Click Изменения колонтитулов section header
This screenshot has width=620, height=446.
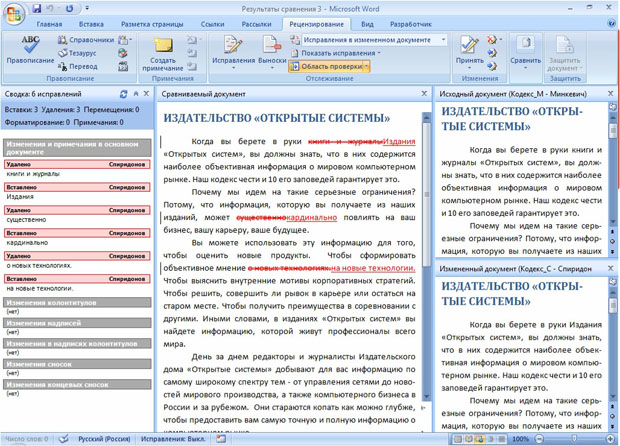[77, 302]
